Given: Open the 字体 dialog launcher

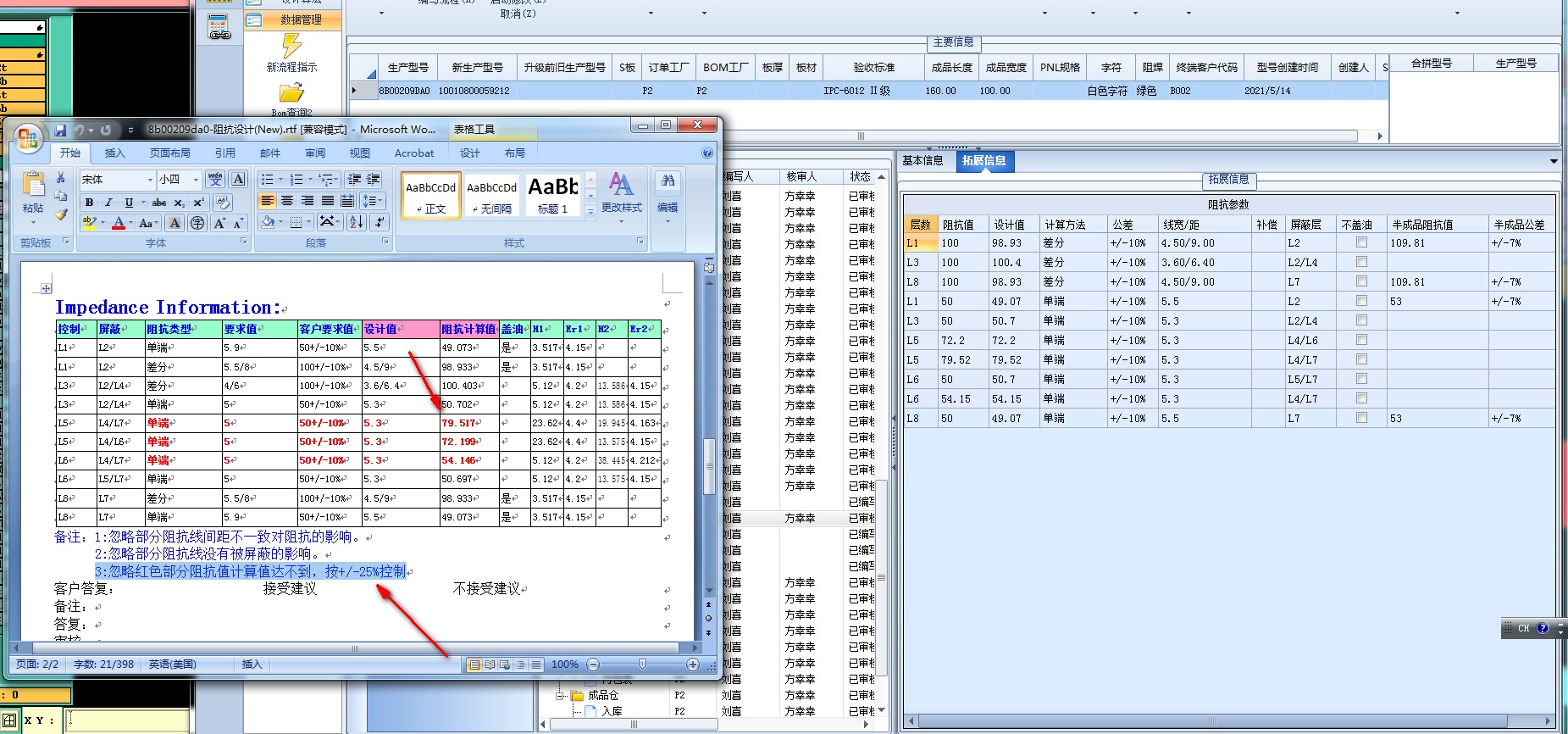Looking at the screenshot, I should (x=244, y=242).
